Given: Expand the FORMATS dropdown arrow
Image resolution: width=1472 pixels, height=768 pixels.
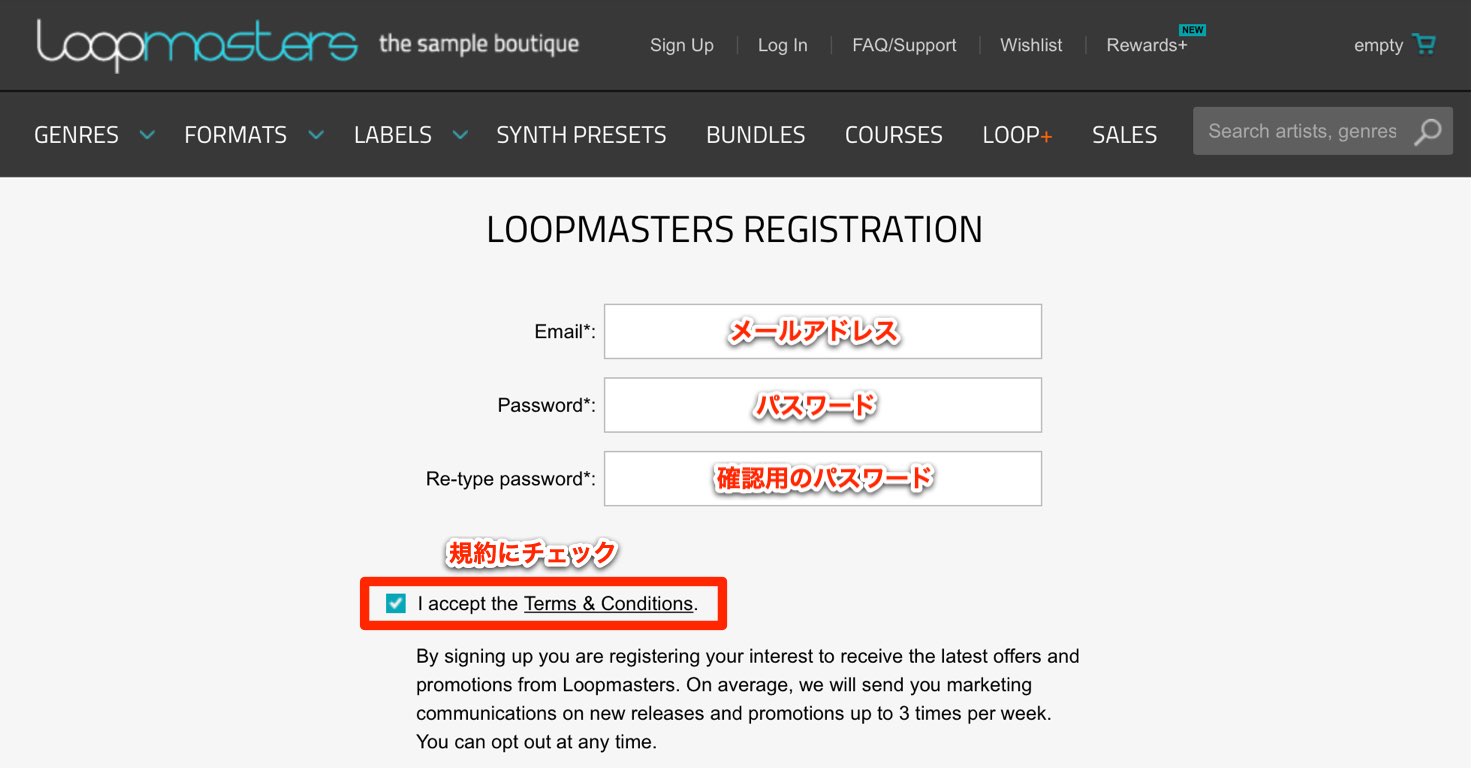Looking at the screenshot, I should 316,134.
